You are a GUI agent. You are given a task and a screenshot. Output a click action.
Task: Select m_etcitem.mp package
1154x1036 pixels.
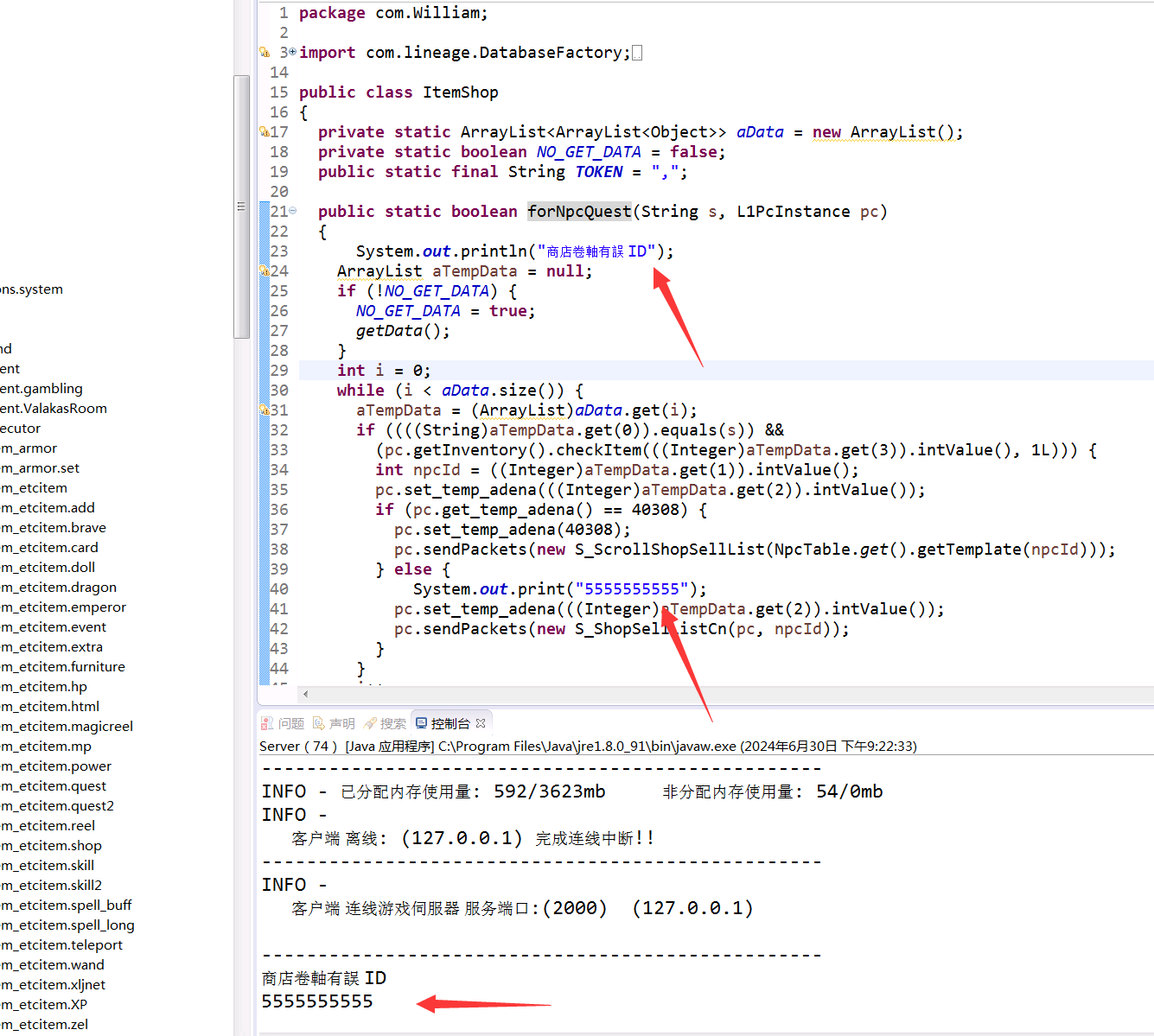46,747
